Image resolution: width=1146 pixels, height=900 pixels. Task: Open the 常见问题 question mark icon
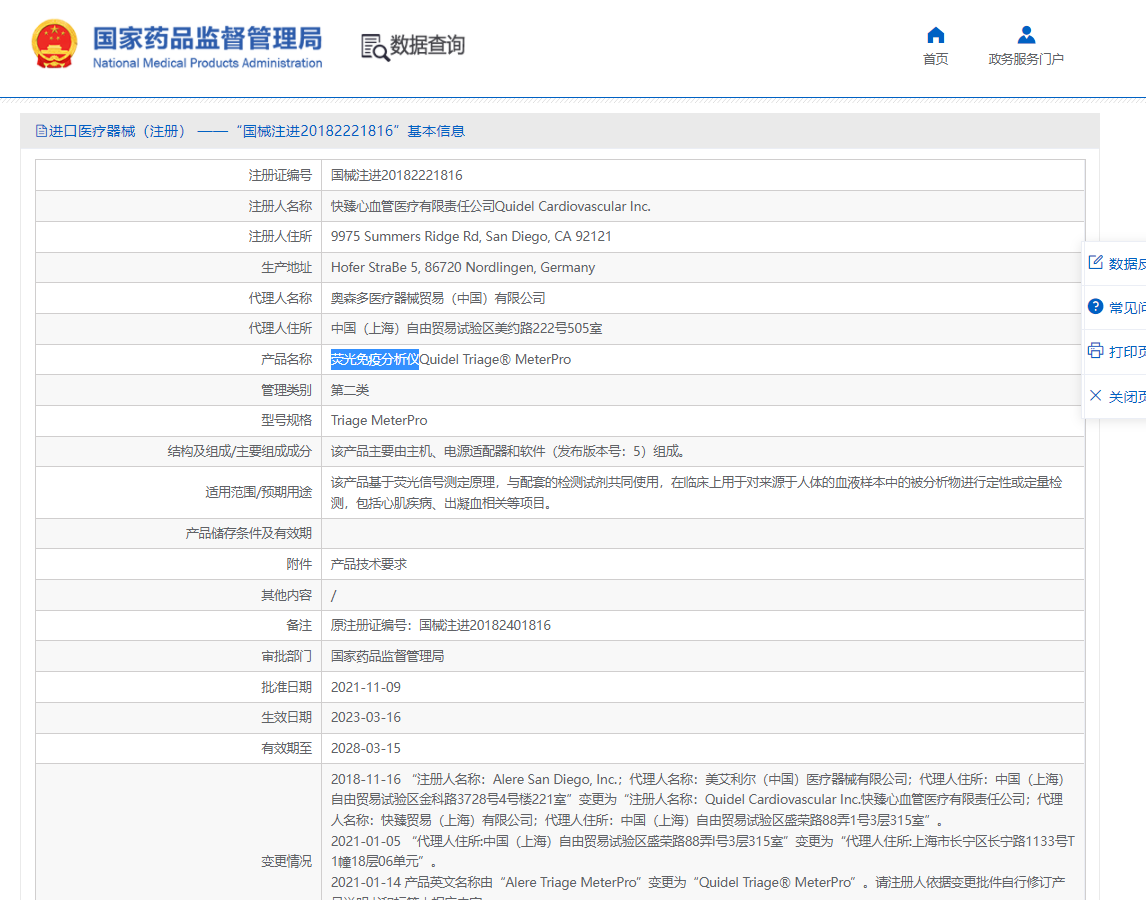click(x=1095, y=306)
